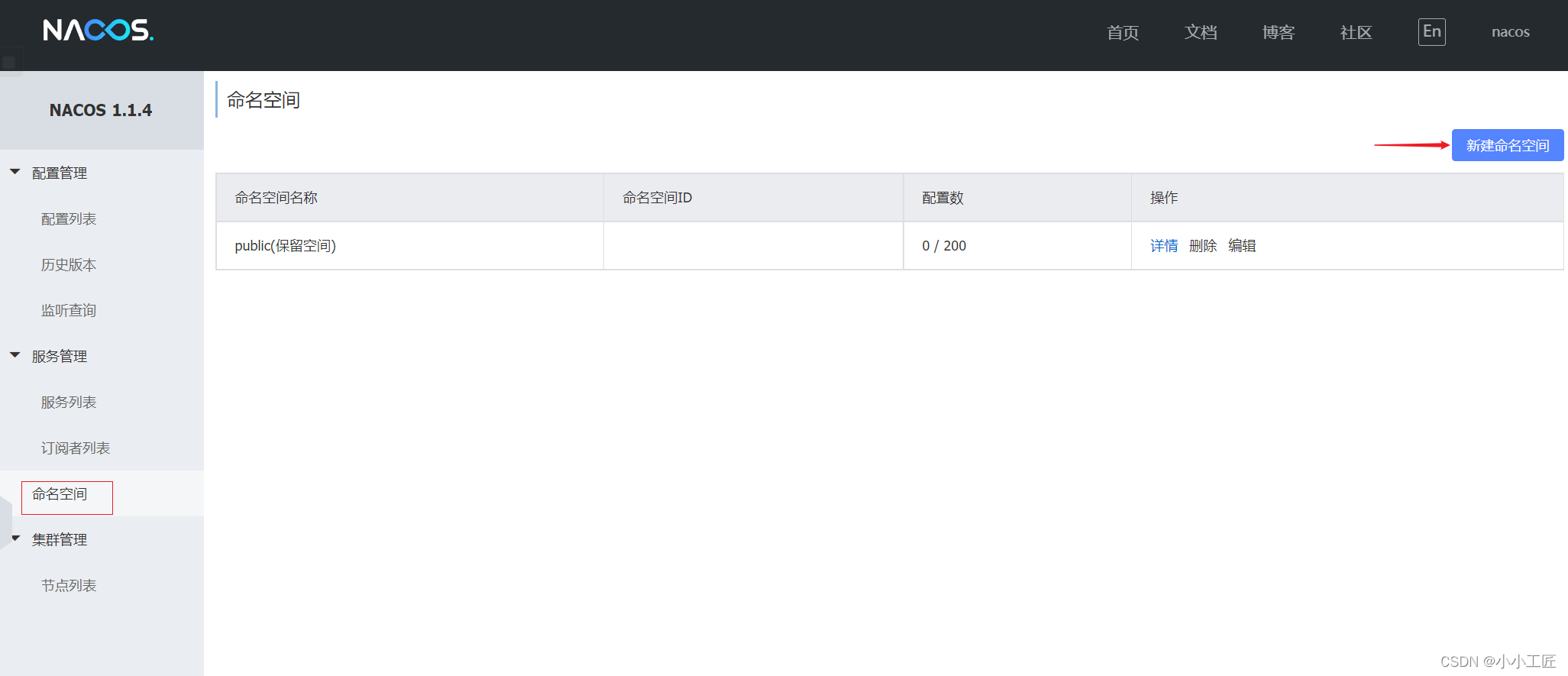Click 编辑 for public namespace
The image size is (1568, 676).
point(1242,246)
